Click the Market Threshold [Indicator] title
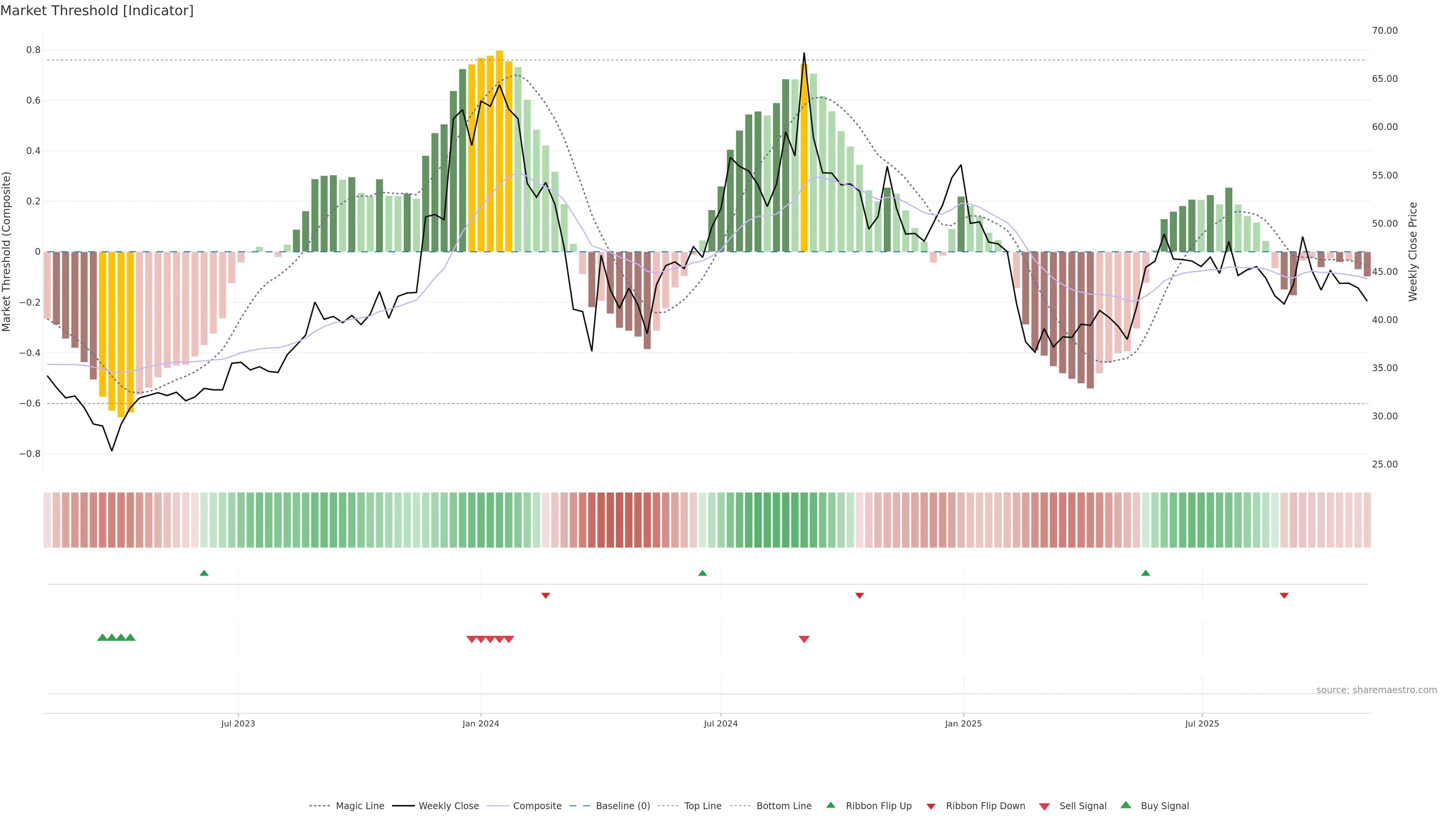1456x819 pixels. coord(97,11)
